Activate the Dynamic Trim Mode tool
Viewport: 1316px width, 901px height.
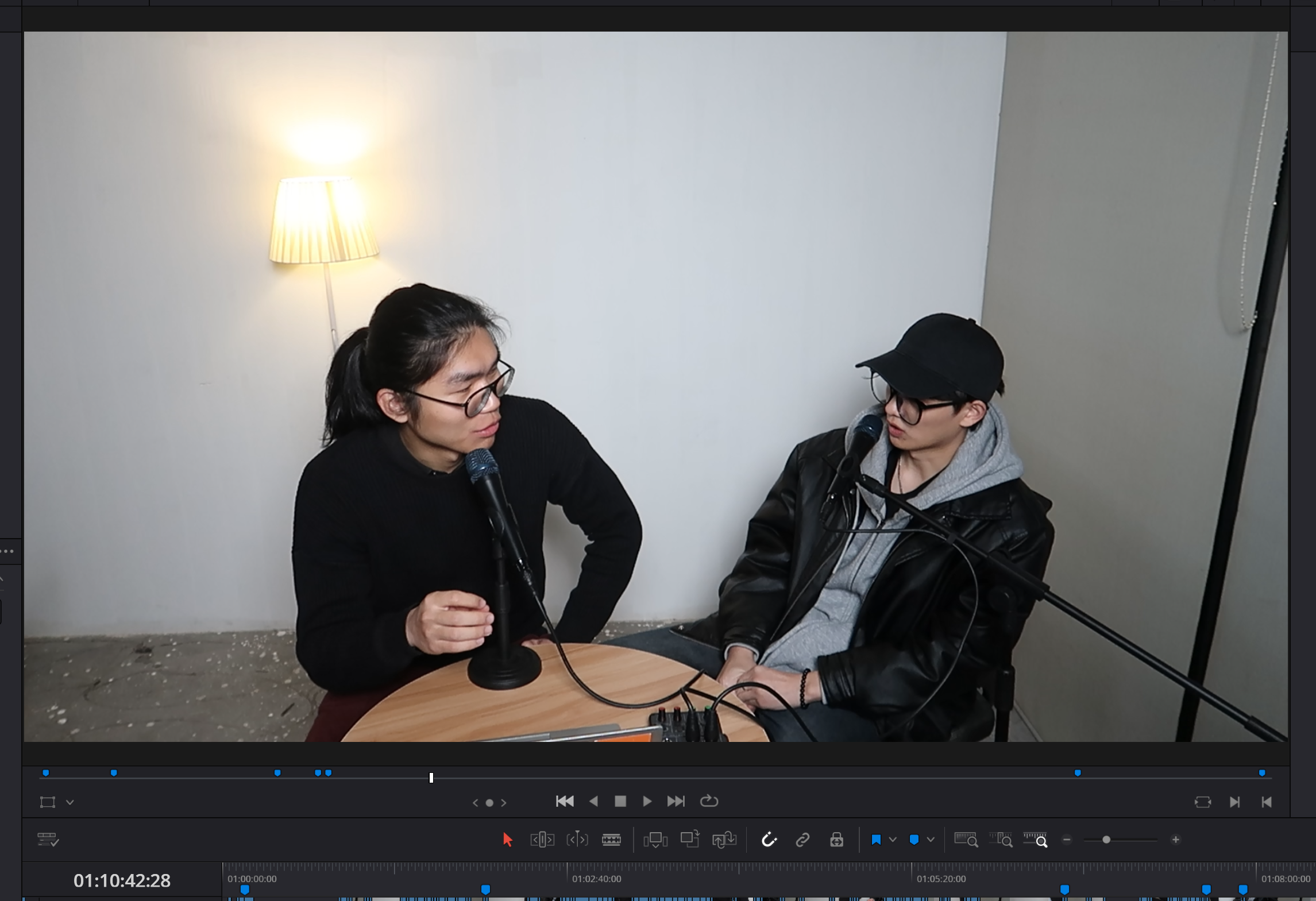tap(577, 840)
